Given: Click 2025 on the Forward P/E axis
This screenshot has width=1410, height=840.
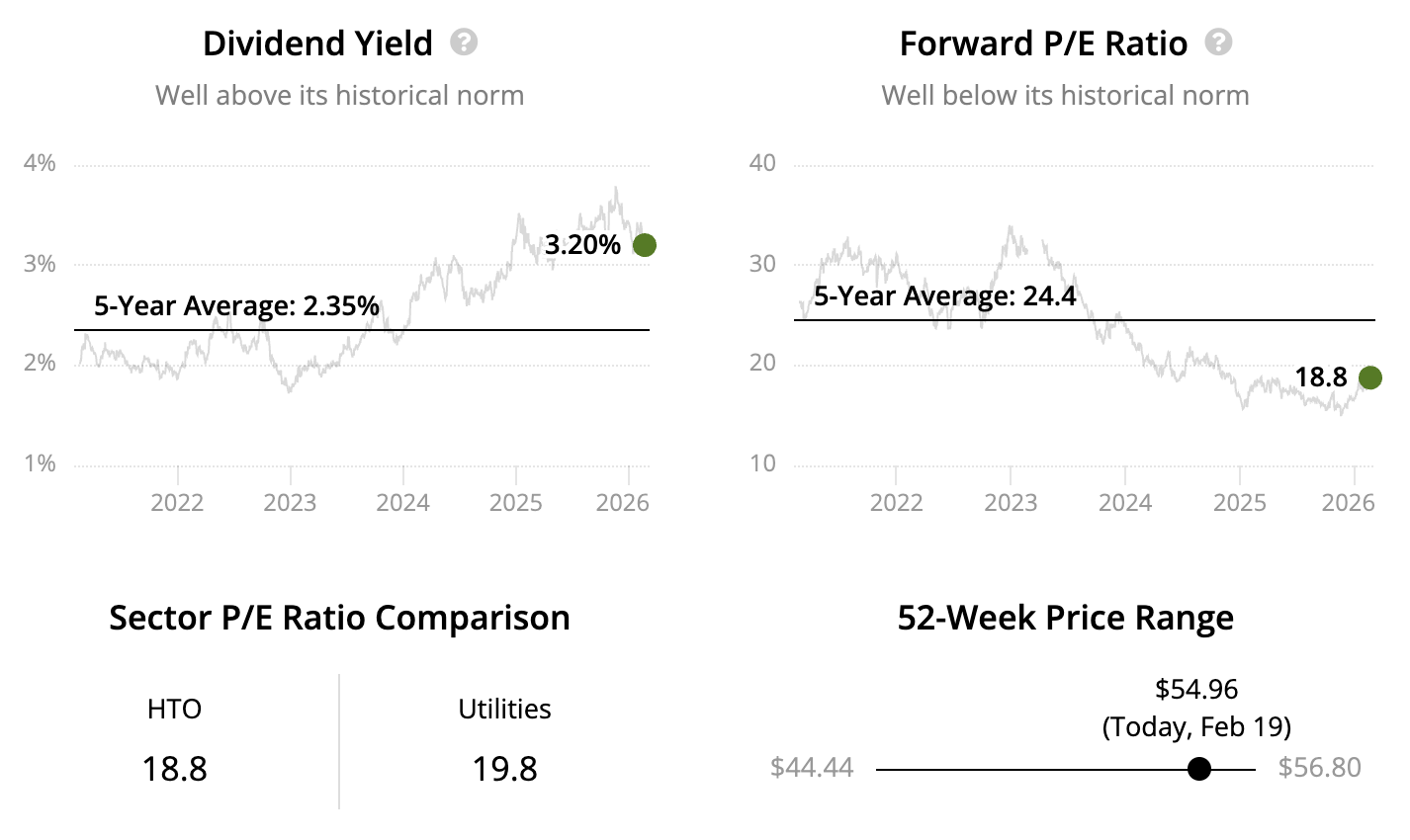Looking at the screenshot, I should (x=1239, y=503).
